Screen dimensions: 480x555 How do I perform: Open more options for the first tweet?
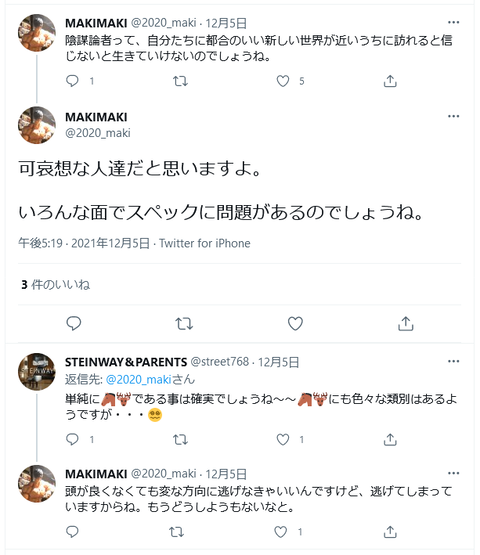point(453,22)
